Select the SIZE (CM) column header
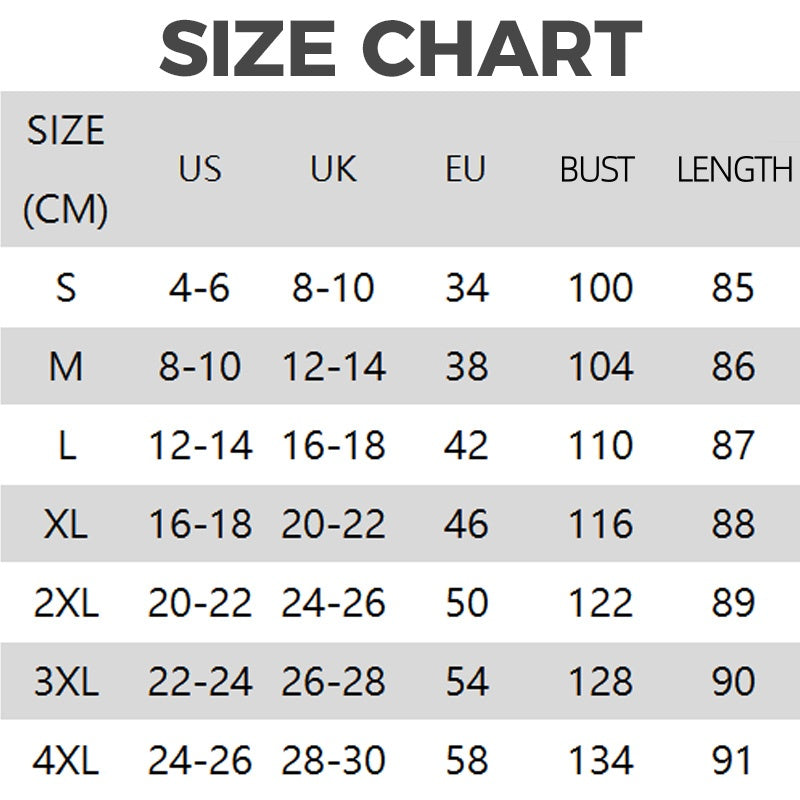This screenshot has width=800, height=800. 65,169
